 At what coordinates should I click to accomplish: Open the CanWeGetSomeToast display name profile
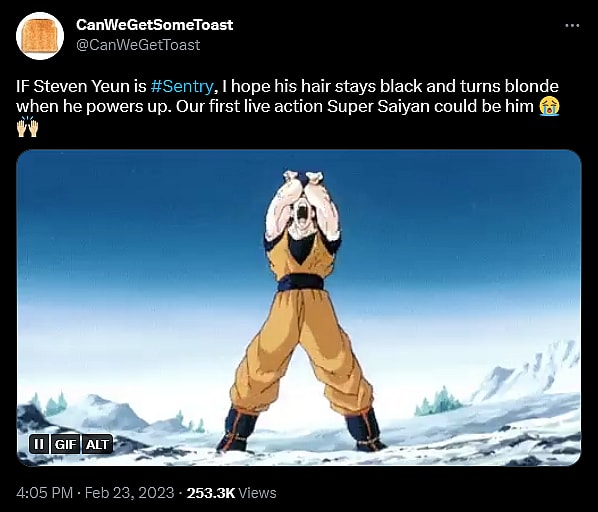[x=154, y=25]
